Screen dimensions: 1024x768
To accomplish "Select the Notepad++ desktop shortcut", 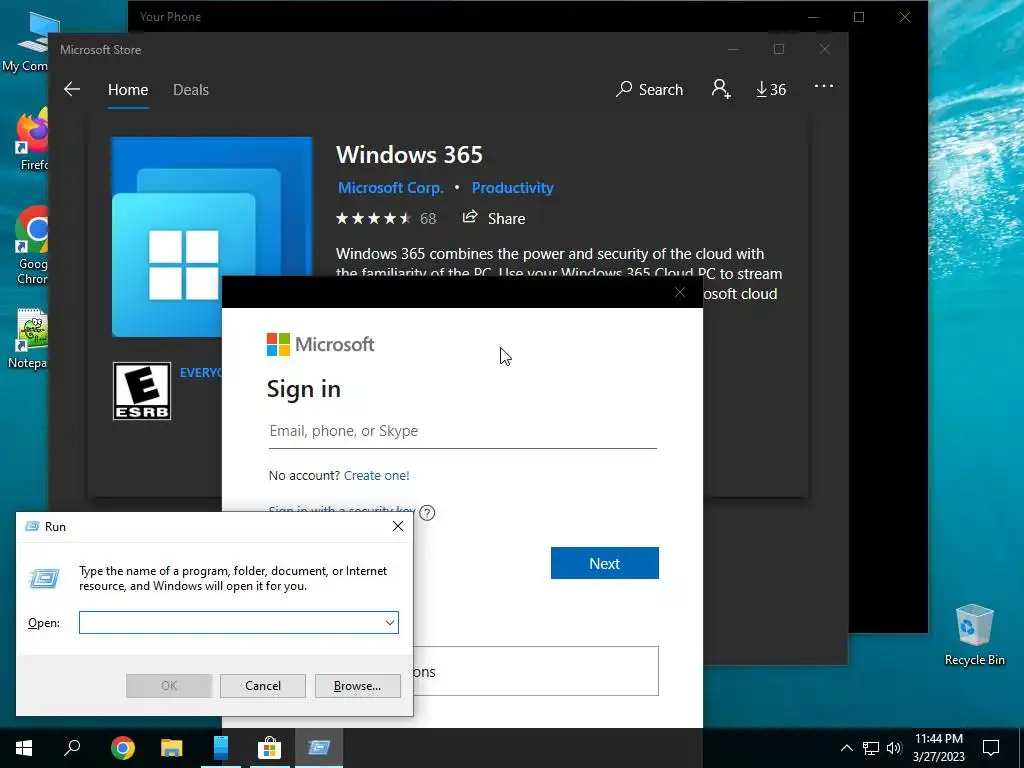I will [29, 338].
